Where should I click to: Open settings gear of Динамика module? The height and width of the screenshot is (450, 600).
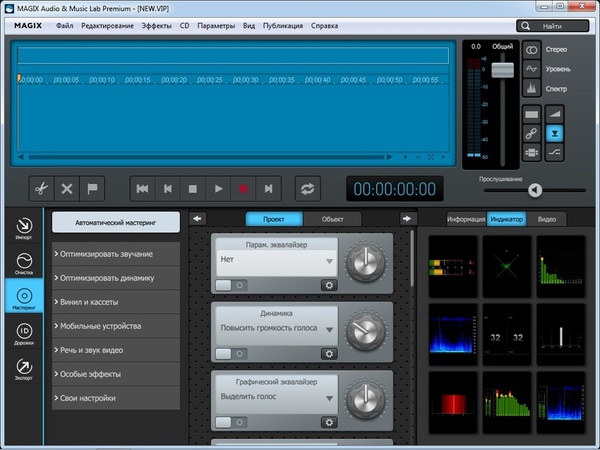coord(329,354)
